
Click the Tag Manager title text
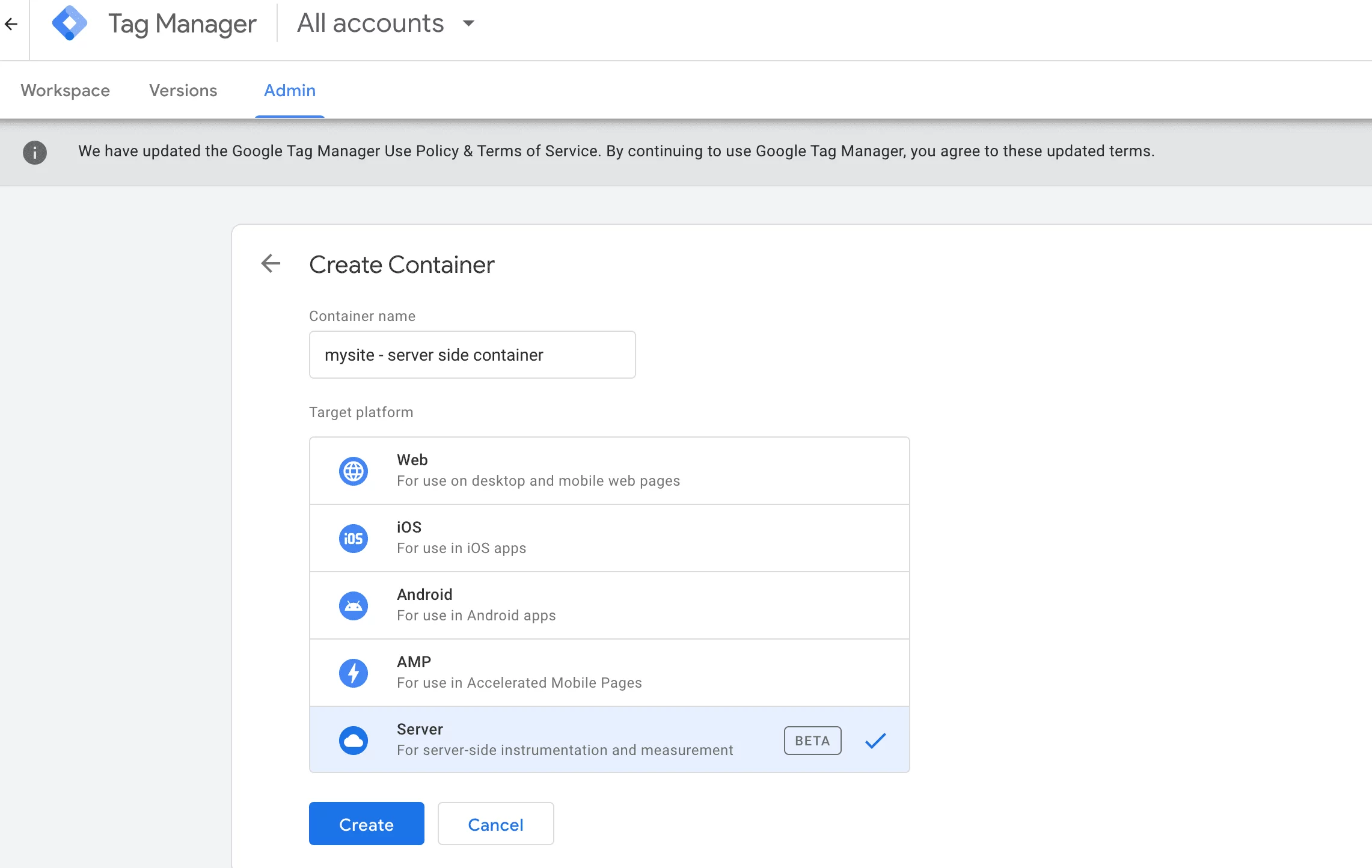point(182,24)
